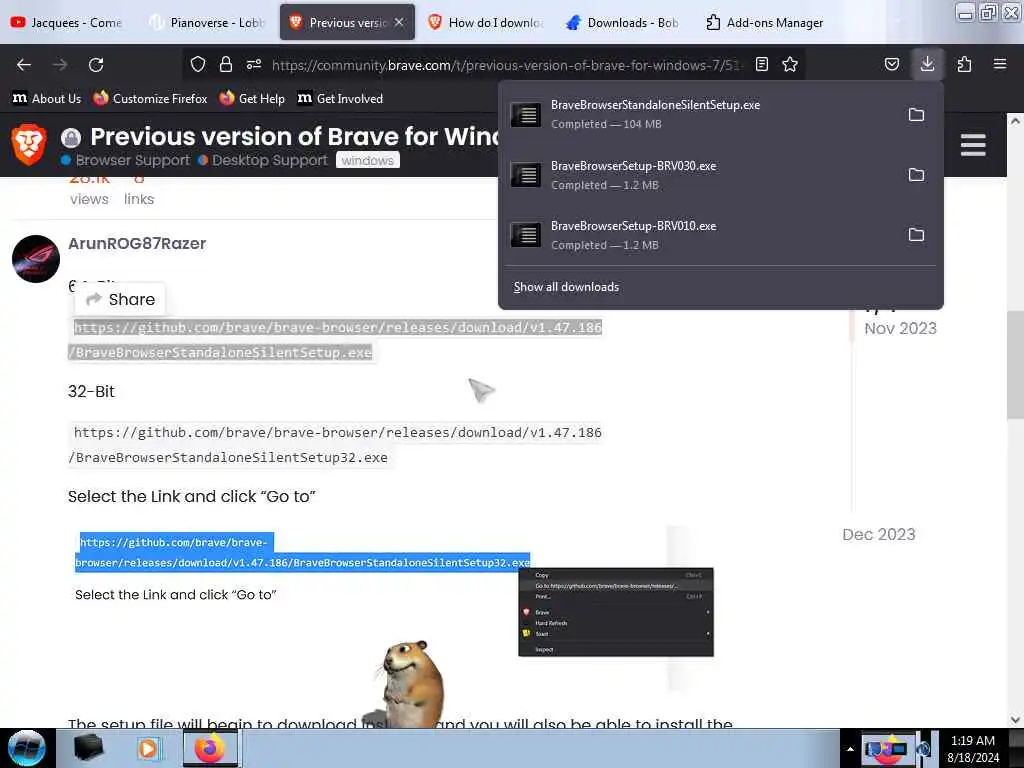Open the Brave community hamburger menu
Screen dimensions: 1024x768
[x=973, y=144]
